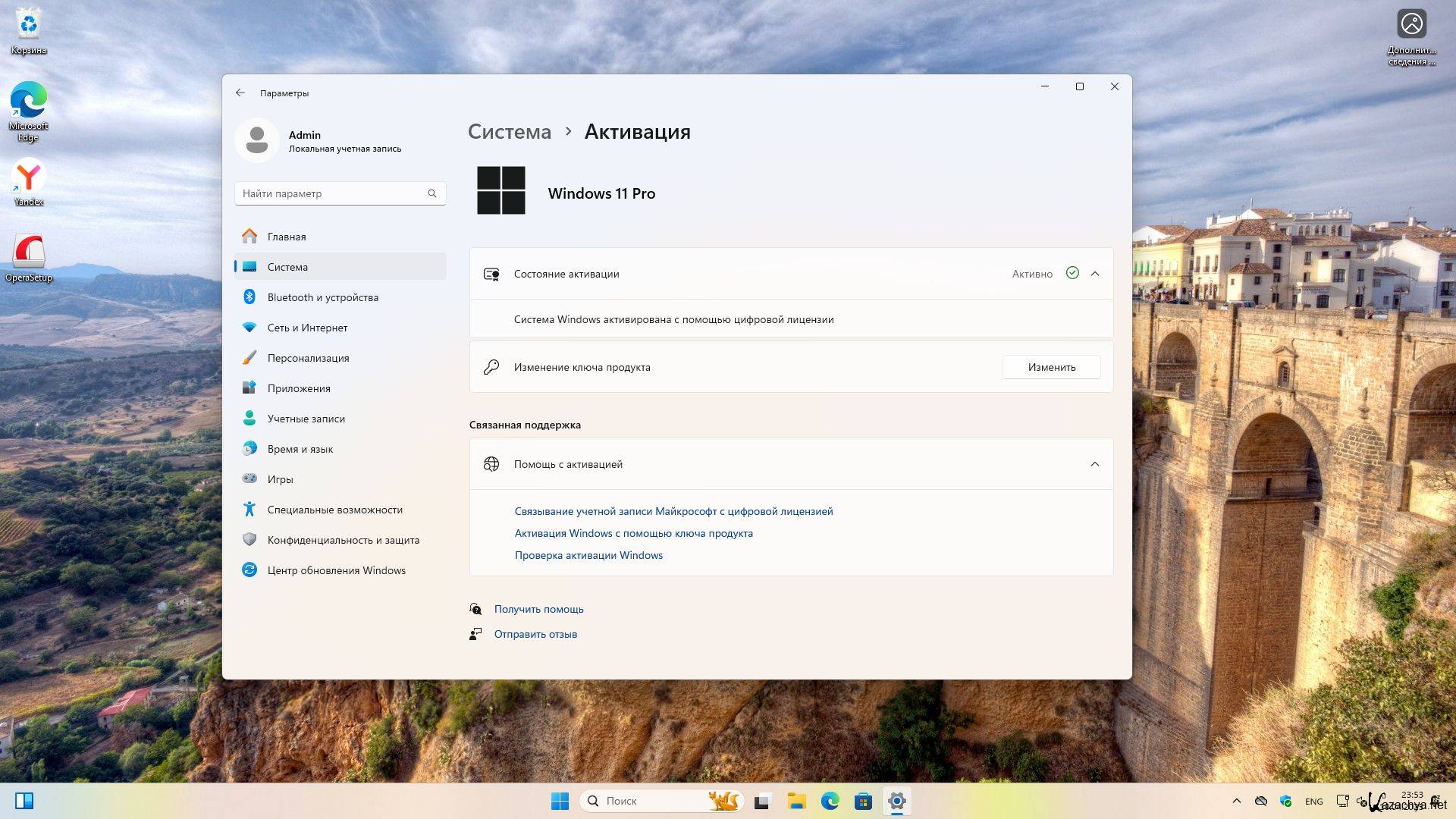Select Специальные возможности in the sidebar
The height and width of the screenshot is (819, 1456).
(x=334, y=510)
